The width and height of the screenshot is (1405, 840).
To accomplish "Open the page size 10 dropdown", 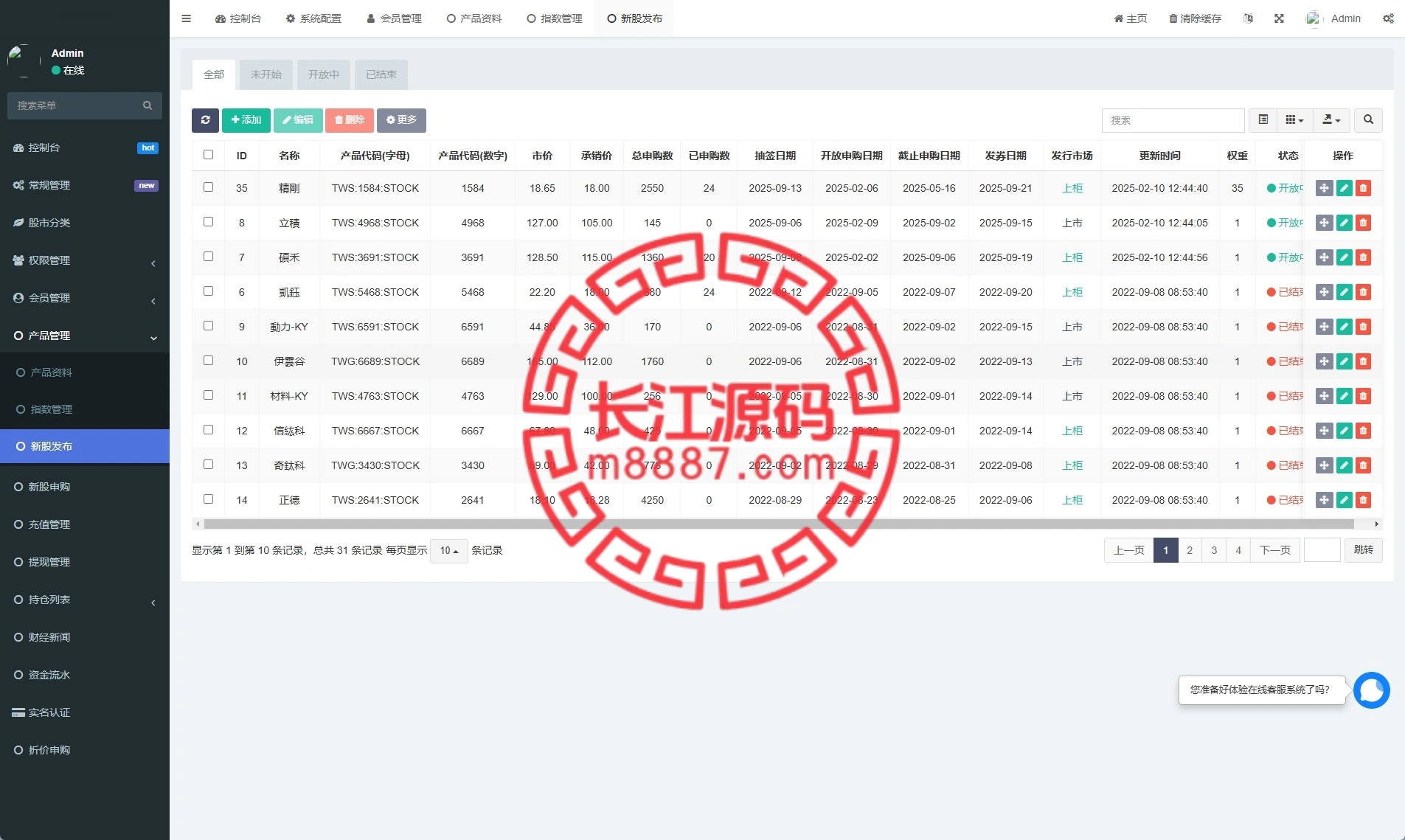I will click(448, 551).
